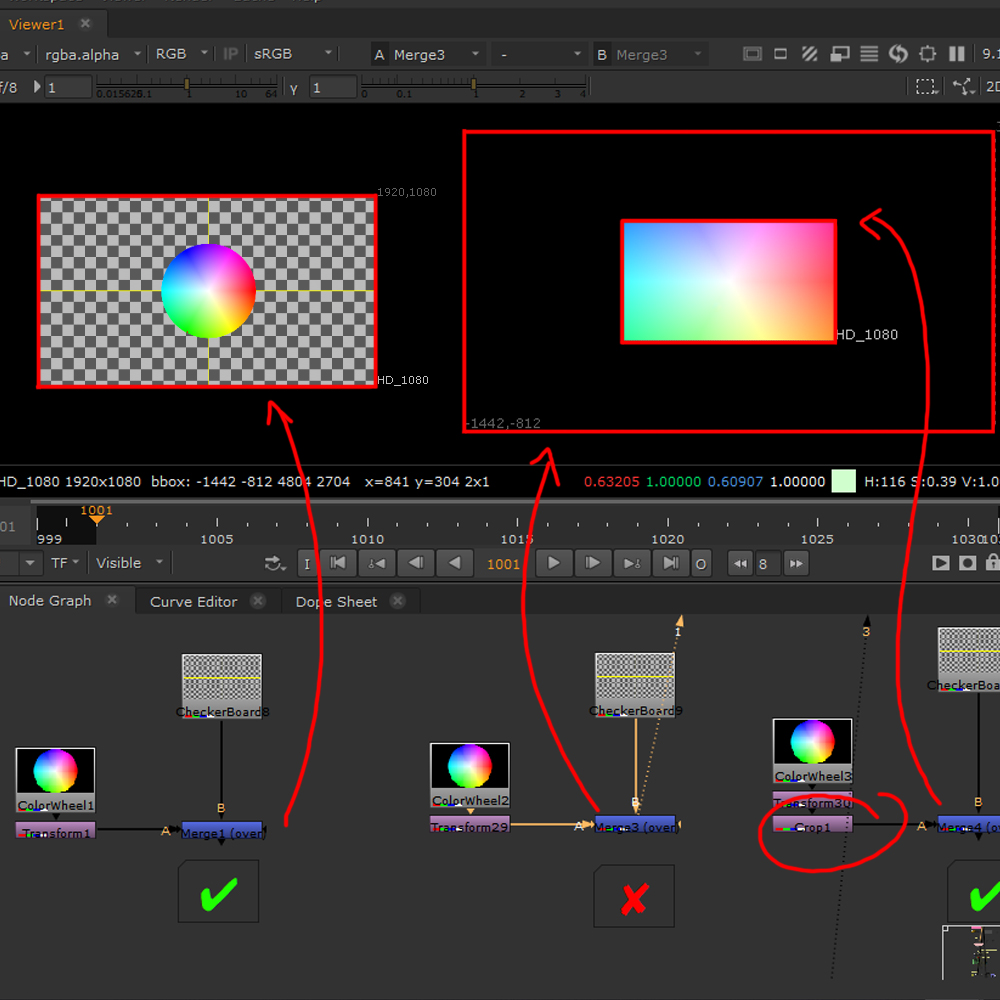Click the in point I button

click(x=307, y=564)
